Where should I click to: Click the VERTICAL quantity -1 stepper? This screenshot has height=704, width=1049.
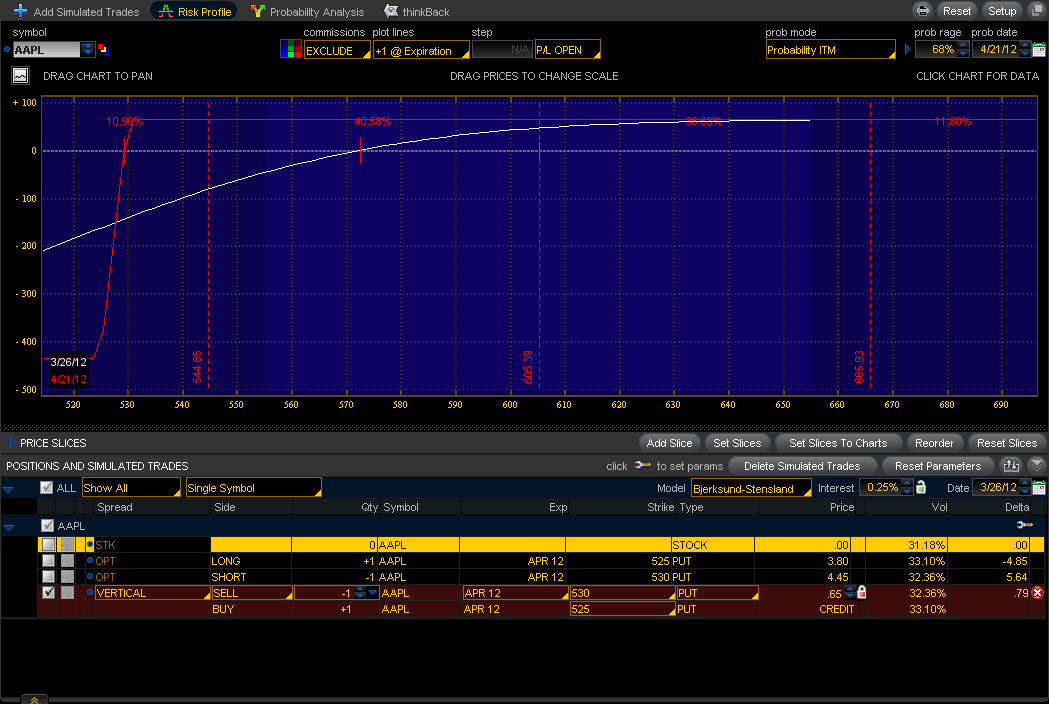[361, 592]
